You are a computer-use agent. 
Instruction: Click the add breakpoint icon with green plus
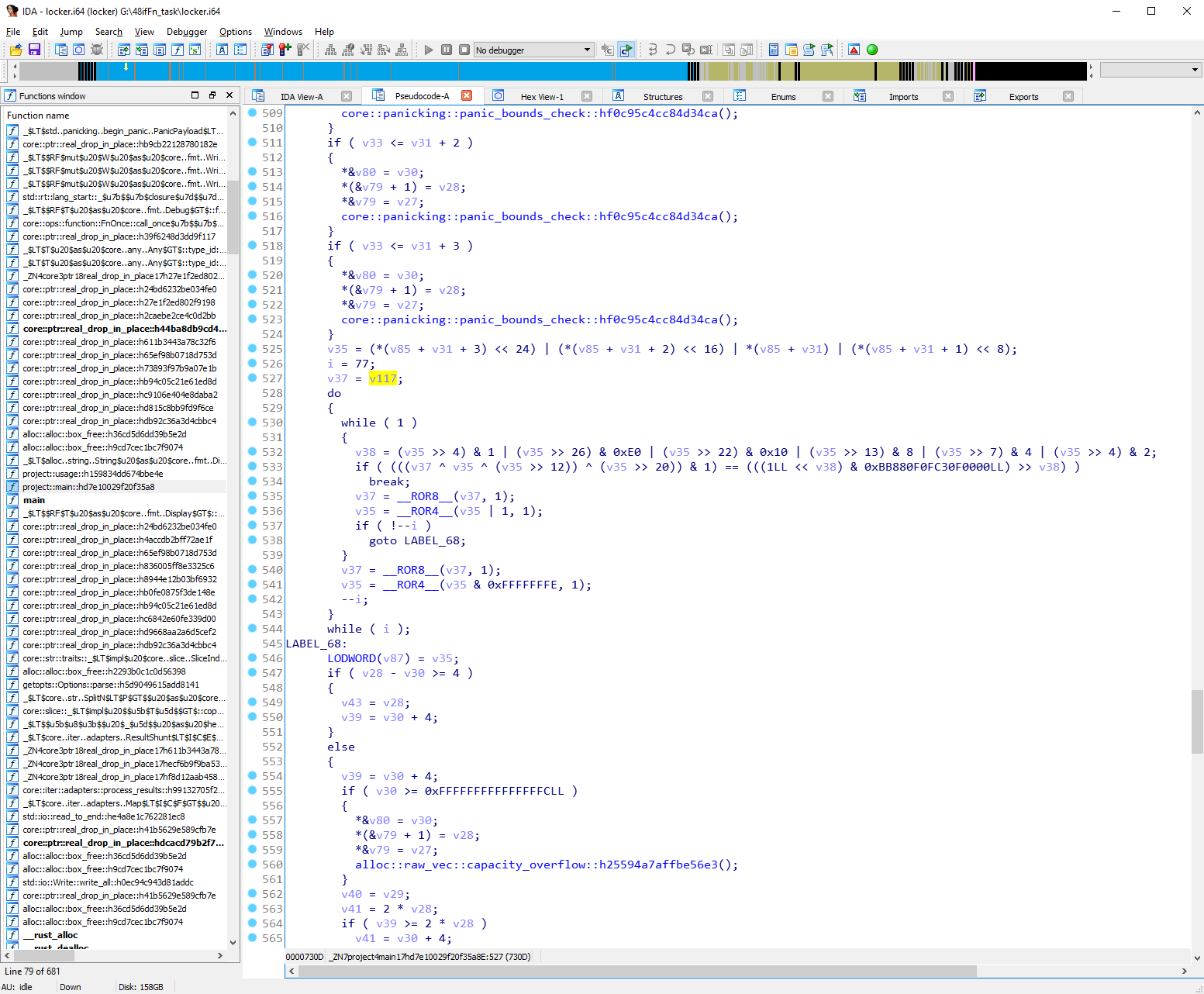tap(285, 50)
